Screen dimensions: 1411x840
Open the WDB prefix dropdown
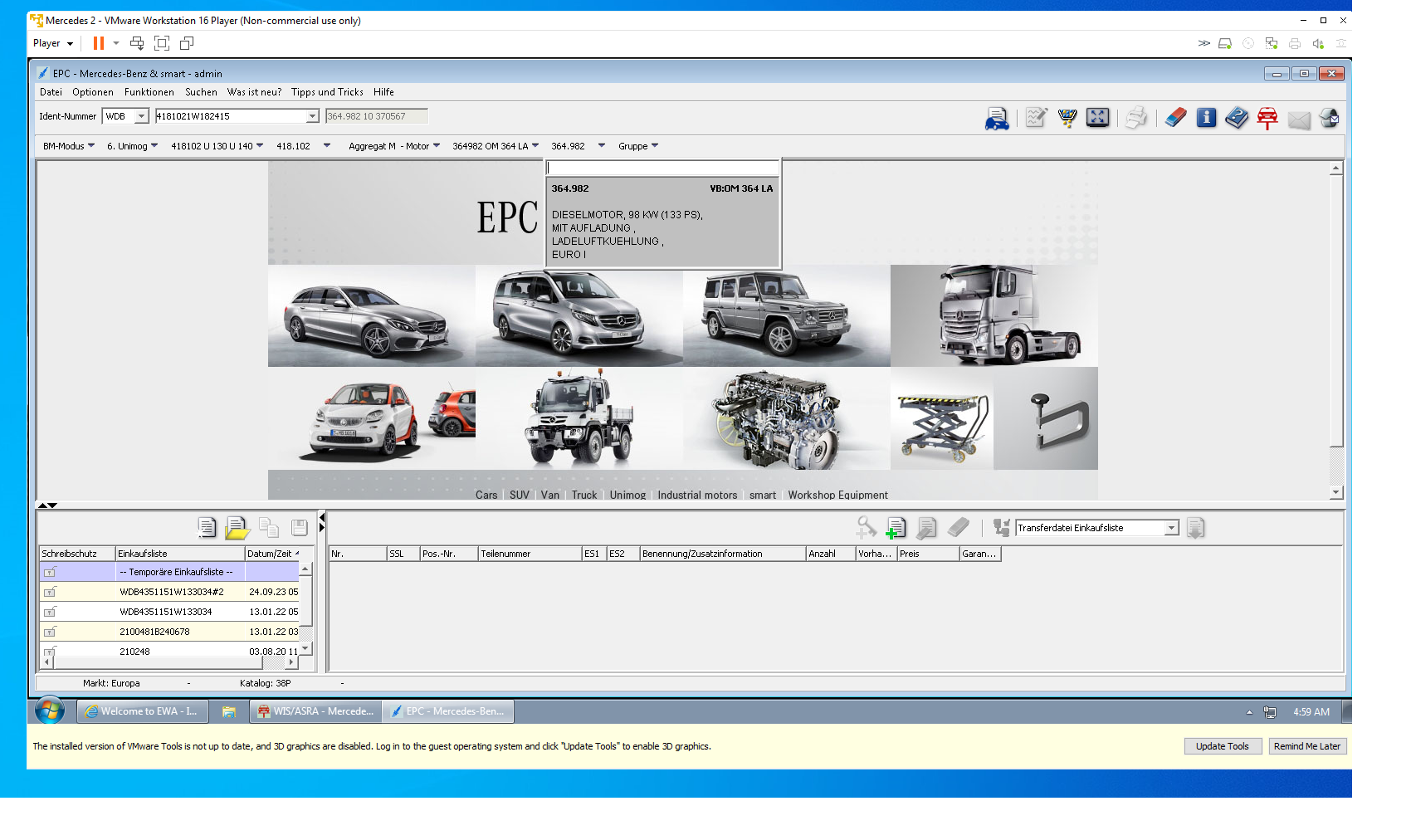141,116
